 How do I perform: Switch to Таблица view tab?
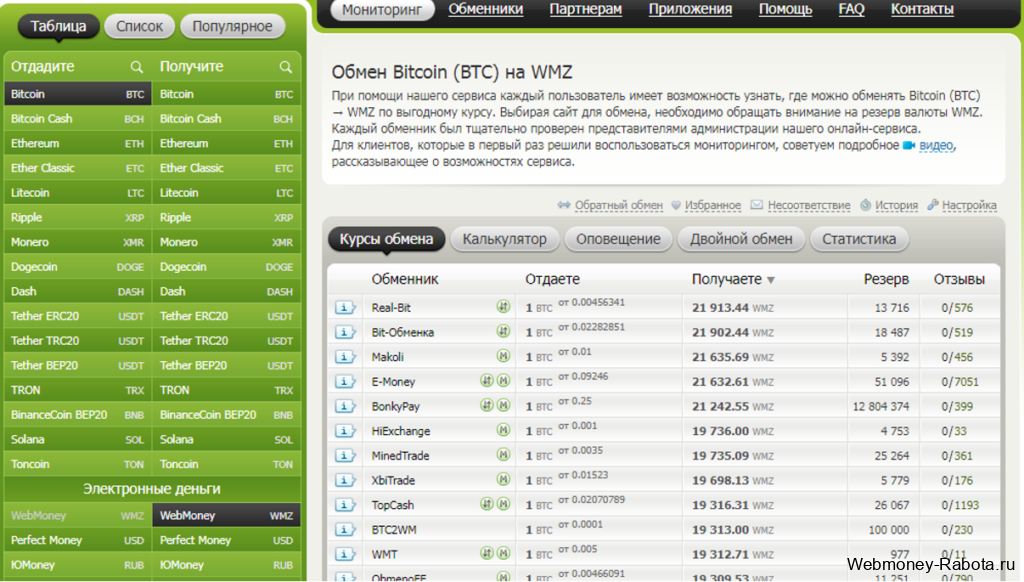(x=58, y=26)
